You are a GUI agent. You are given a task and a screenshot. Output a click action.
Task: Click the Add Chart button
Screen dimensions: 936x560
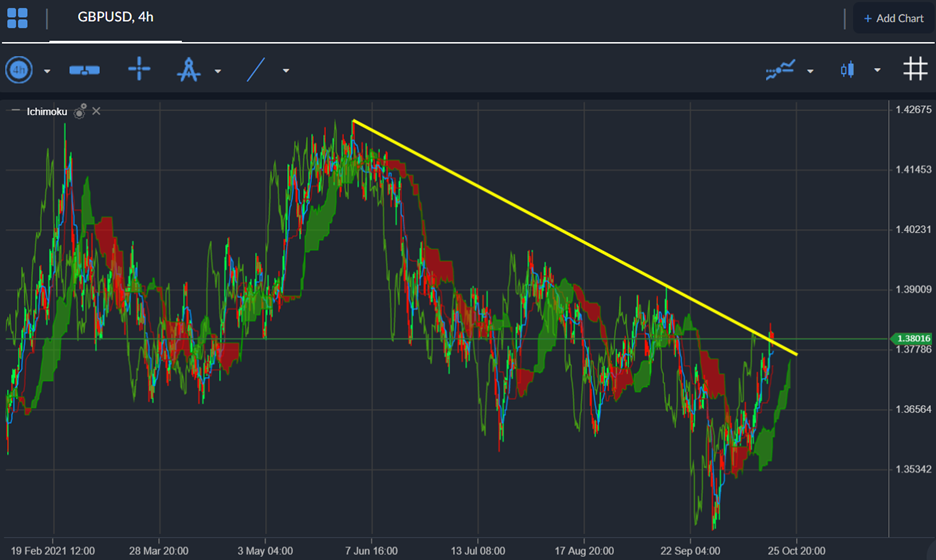pyautogui.click(x=894, y=19)
